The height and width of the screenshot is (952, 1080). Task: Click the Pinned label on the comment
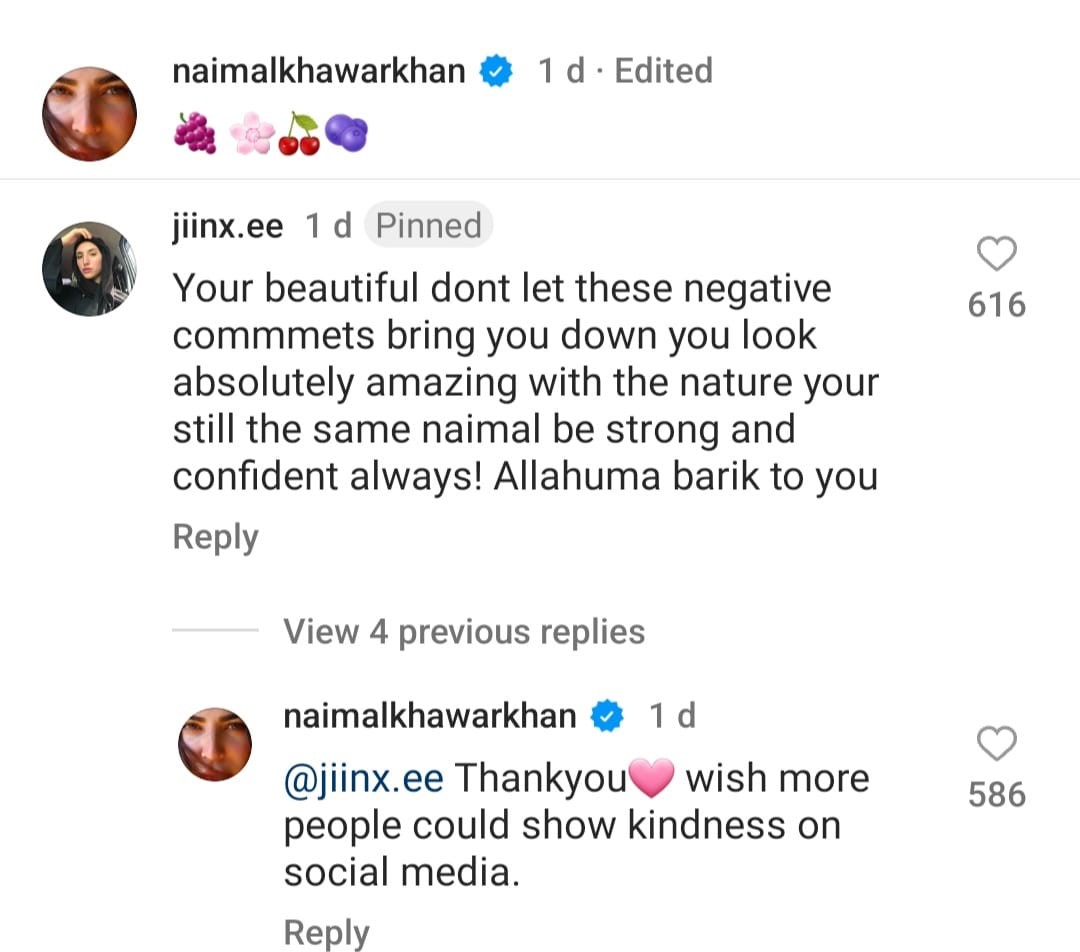[x=428, y=226]
